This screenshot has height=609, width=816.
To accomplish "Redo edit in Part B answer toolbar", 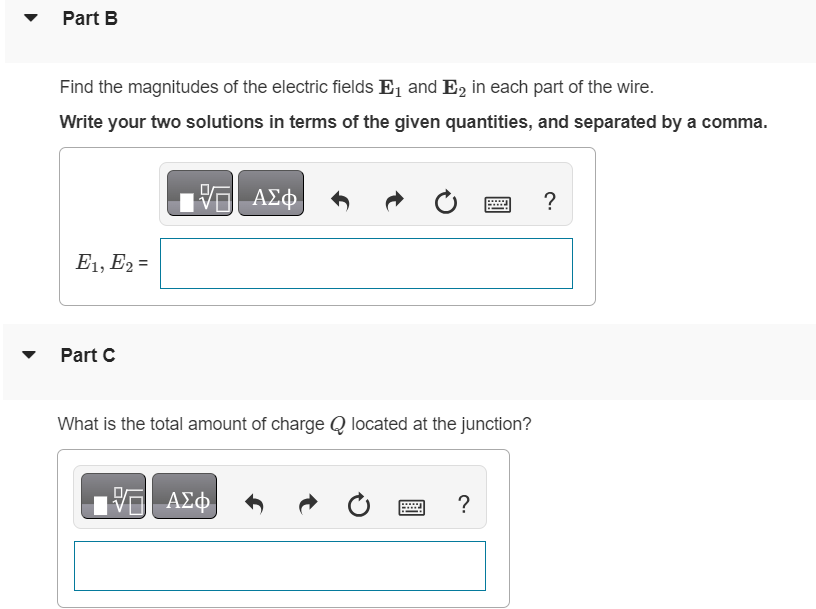I will (x=394, y=201).
